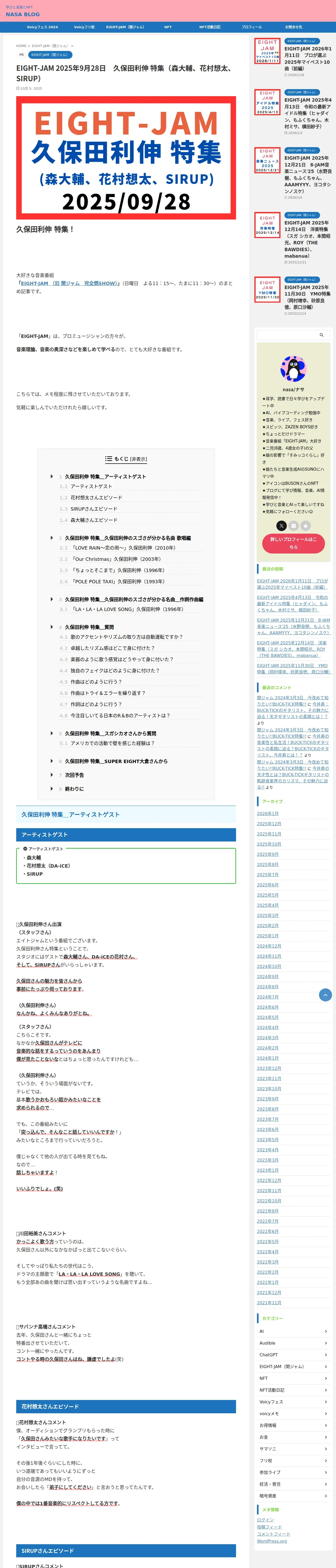Open TOC entry 5.1 アメリカでの活動で壁を感じた経験は？
The width and height of the screenshot is (336, 1568).
click(113, 743)
